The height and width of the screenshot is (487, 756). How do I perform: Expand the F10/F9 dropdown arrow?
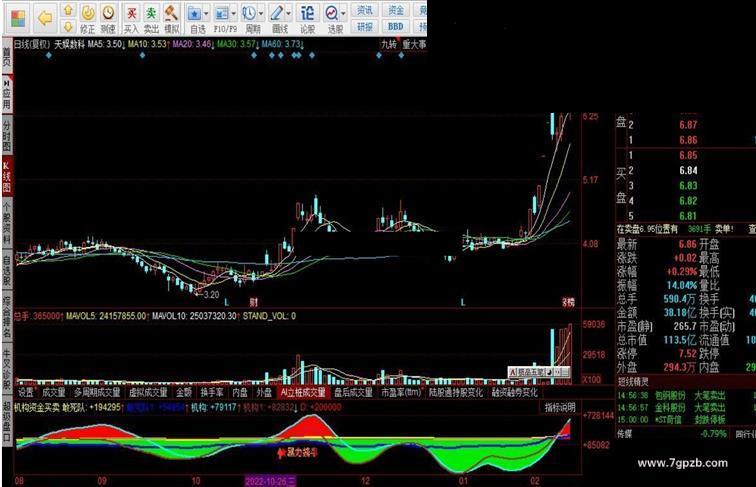click(234, 14)
